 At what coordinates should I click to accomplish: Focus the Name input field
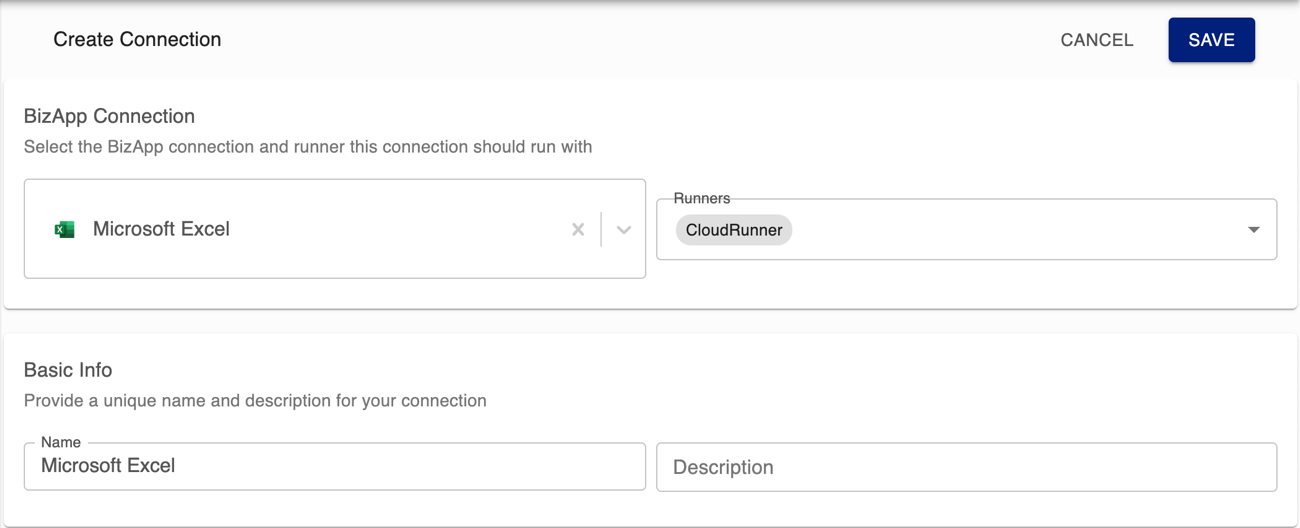pyautogui.click(x=335, y=466)
